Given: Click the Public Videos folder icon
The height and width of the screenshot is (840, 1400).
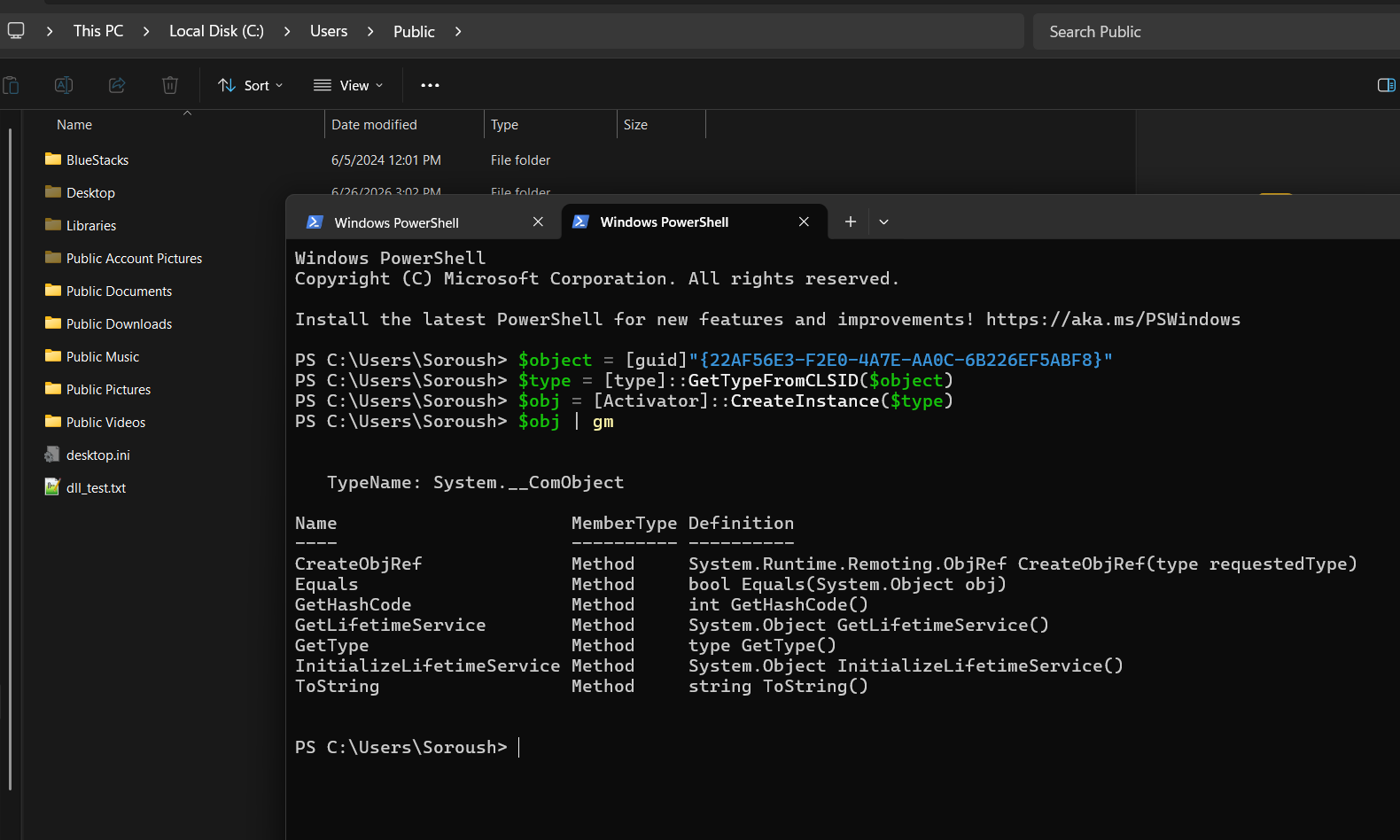Looking at the screenshot, I should click(x=53, y=422).
